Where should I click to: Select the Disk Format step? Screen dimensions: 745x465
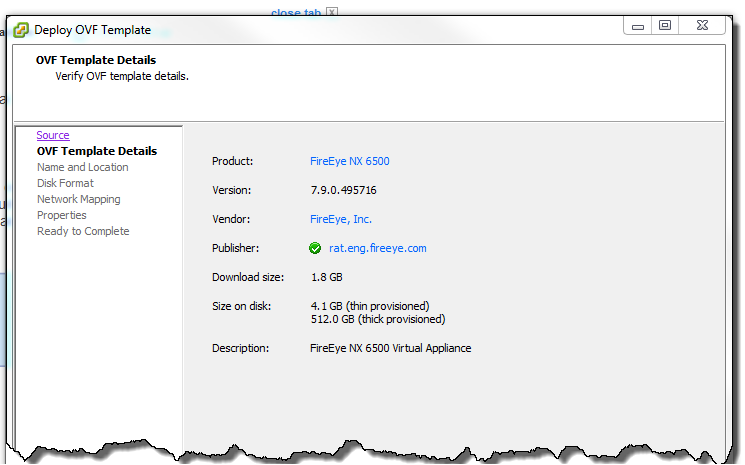(65, 183)
